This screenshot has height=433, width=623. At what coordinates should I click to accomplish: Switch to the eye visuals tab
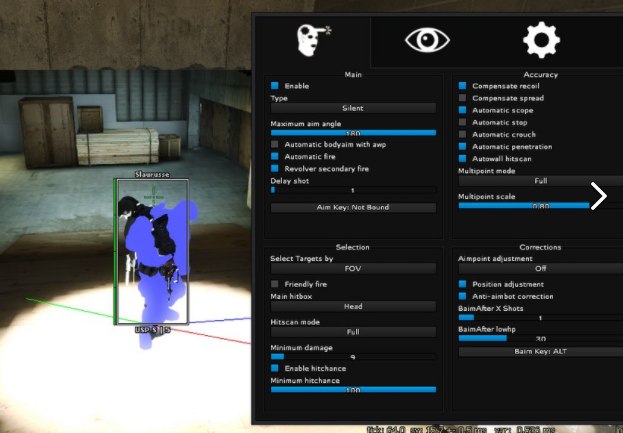point(427,40)
